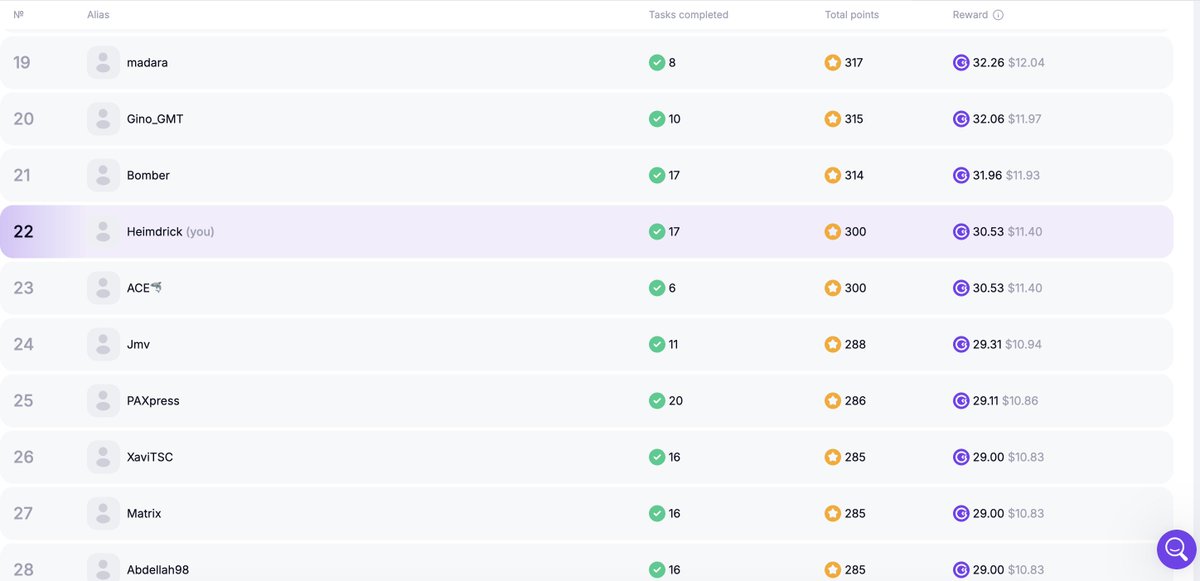Screen dimensions: 1200x581
Task: Click PAXpress's total points "286"
Action: click(855, 401)
